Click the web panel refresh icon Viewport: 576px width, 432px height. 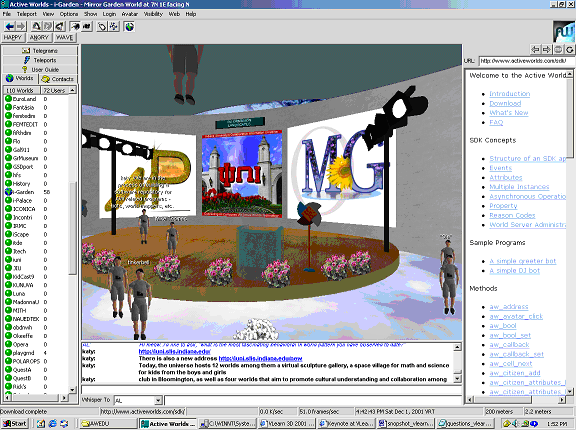570,49
